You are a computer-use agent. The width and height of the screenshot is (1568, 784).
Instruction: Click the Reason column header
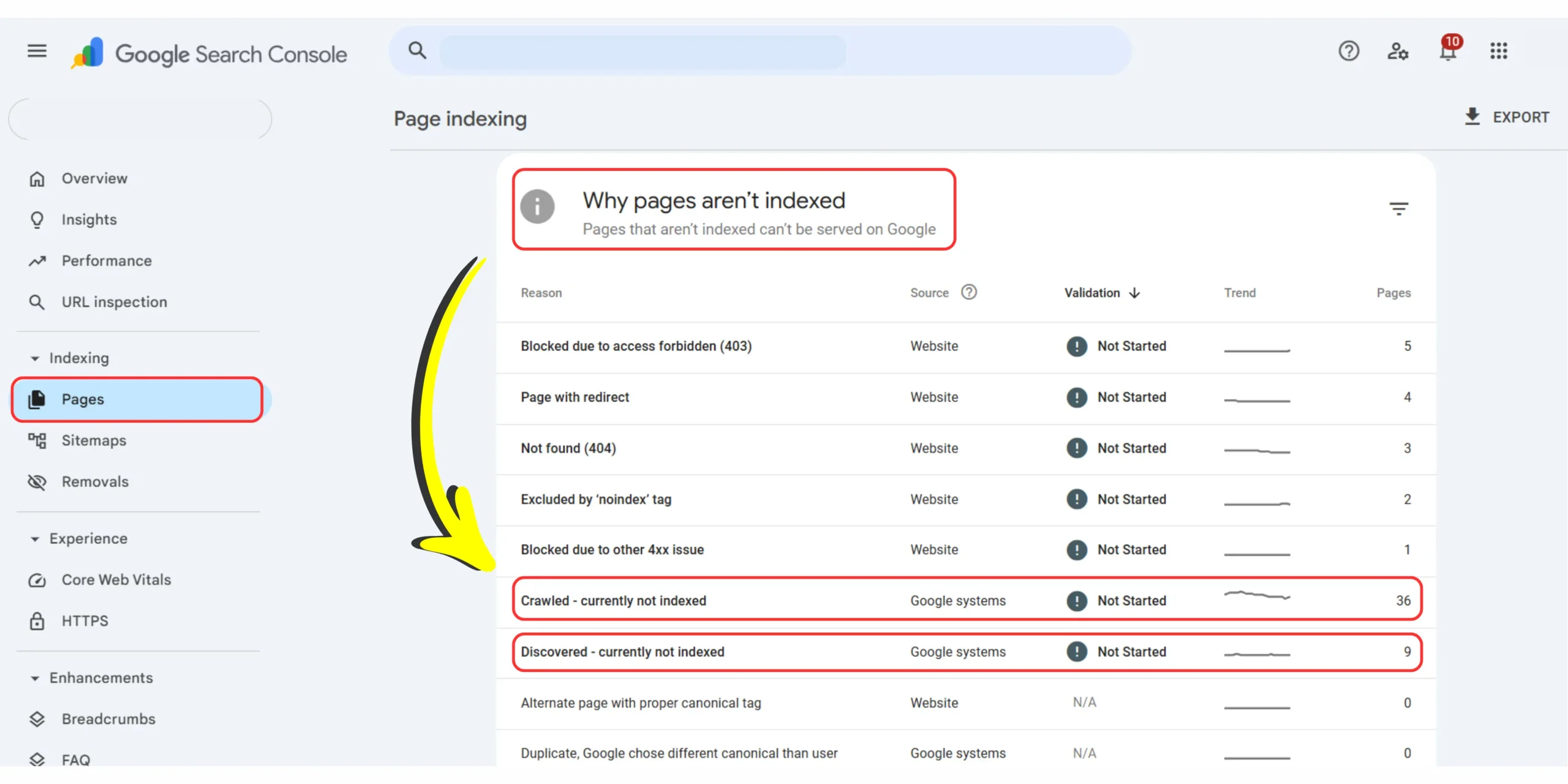[541, 293]
